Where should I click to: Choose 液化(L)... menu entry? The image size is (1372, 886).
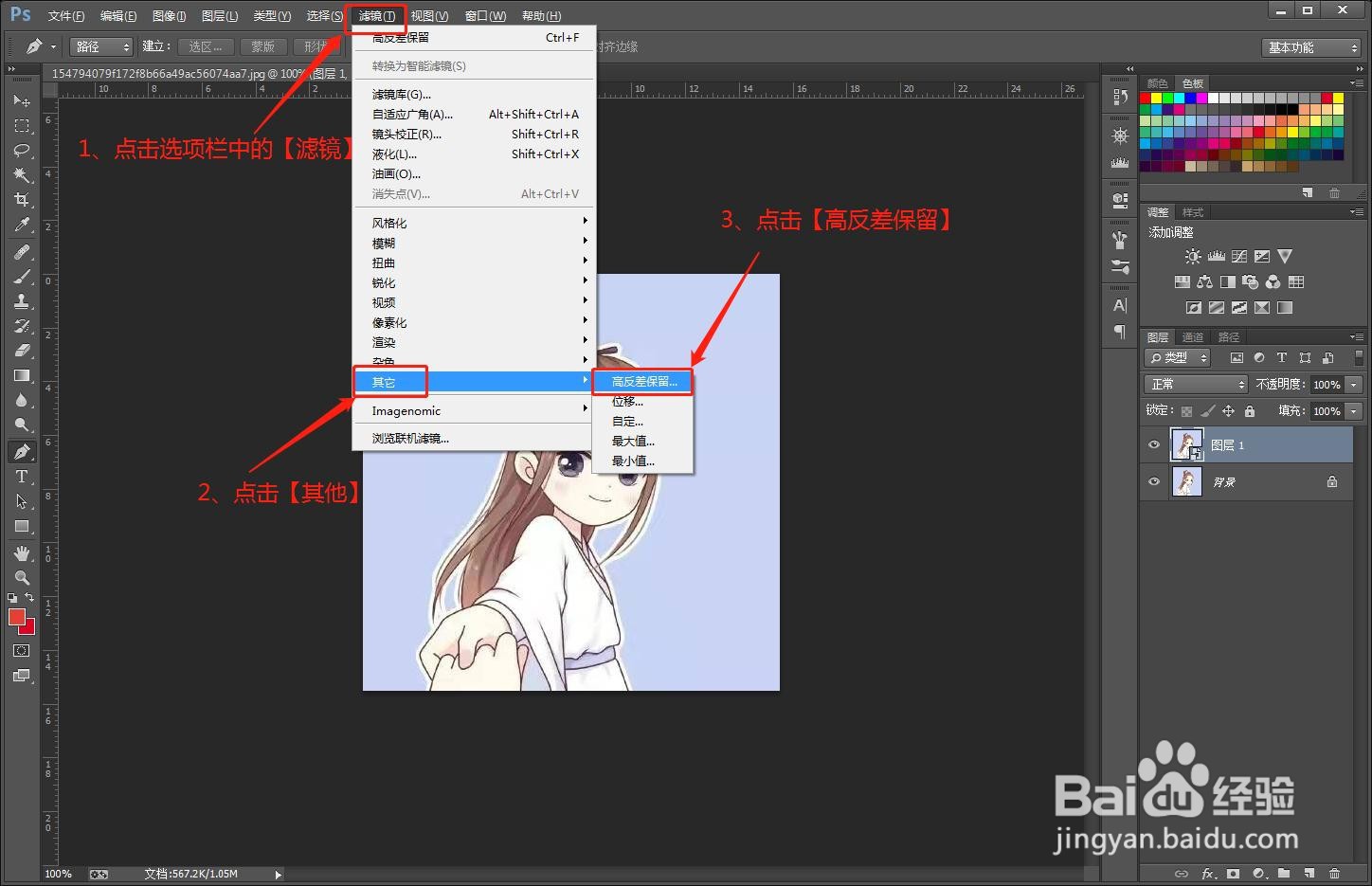coord(474,154)
